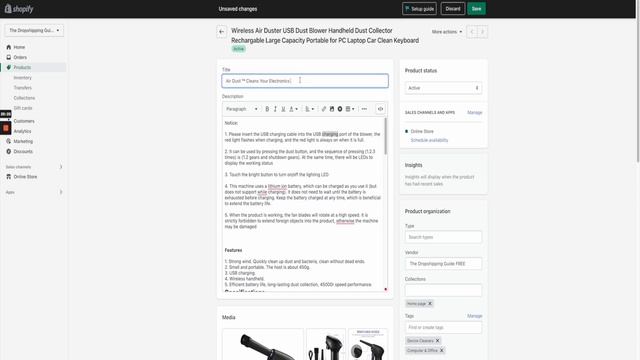The image size is (640, 360).
Task: Open Gift cards submenu item
Action: point(23,108)
